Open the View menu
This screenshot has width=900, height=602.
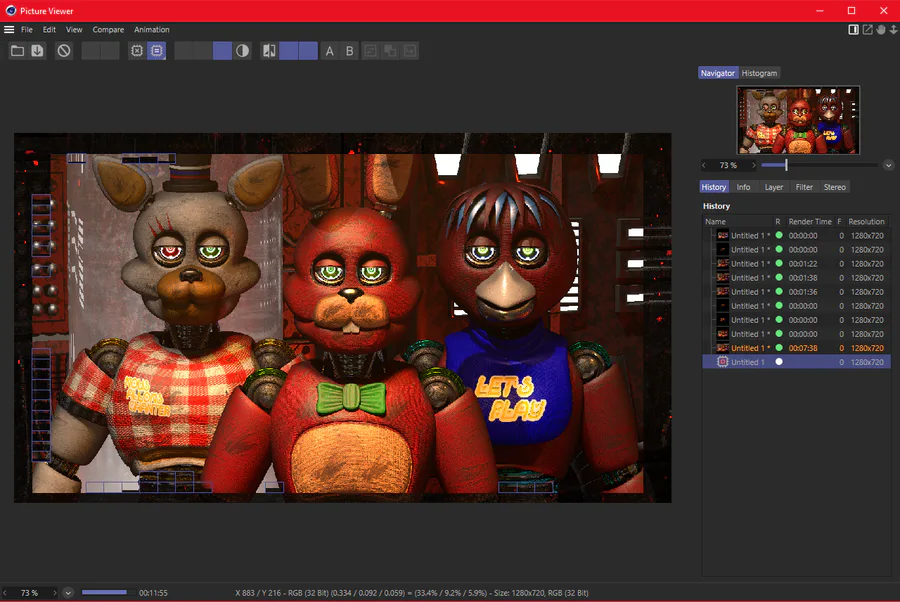(x=74, y=29)
